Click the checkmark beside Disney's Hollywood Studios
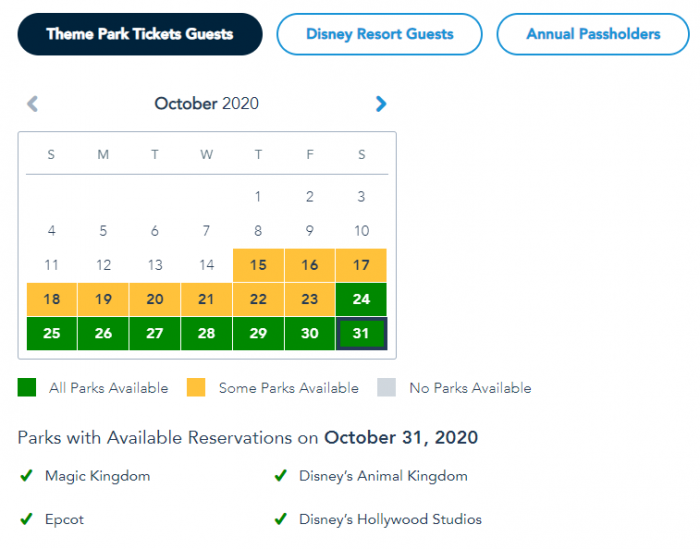700x549 pixels. point(281,519)
